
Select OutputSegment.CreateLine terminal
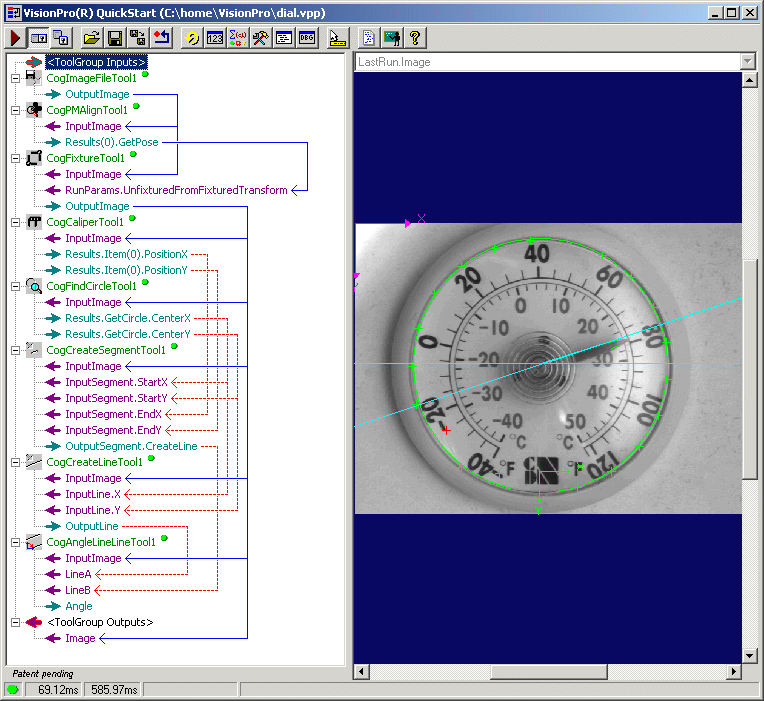[131, 446]
